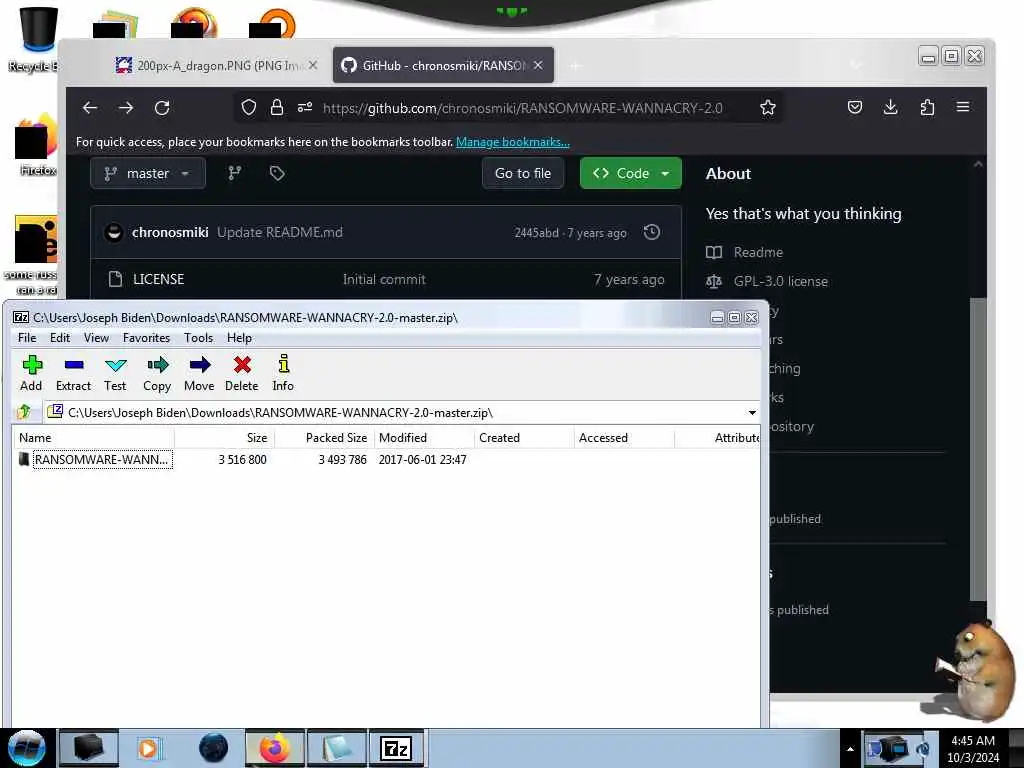The image size is (1024, 768).
Task: Bookmark this page with the star icon
Action: pyautogui.click(x=768, y=108)
